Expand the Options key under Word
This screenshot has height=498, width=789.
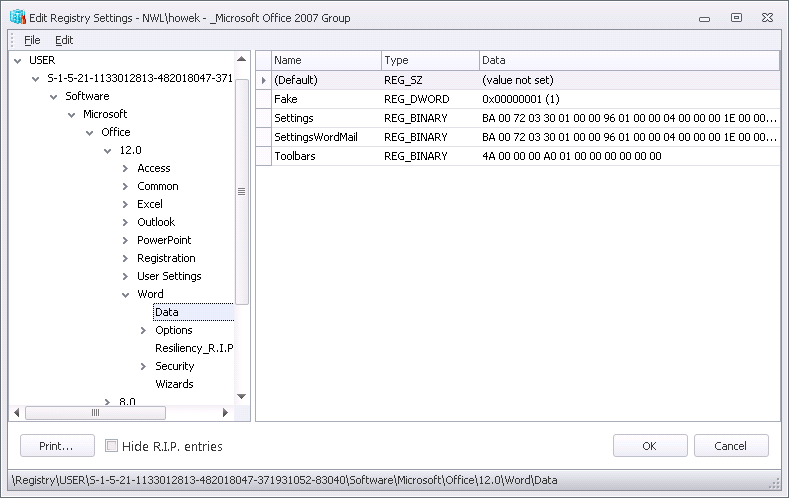[143, 330]
